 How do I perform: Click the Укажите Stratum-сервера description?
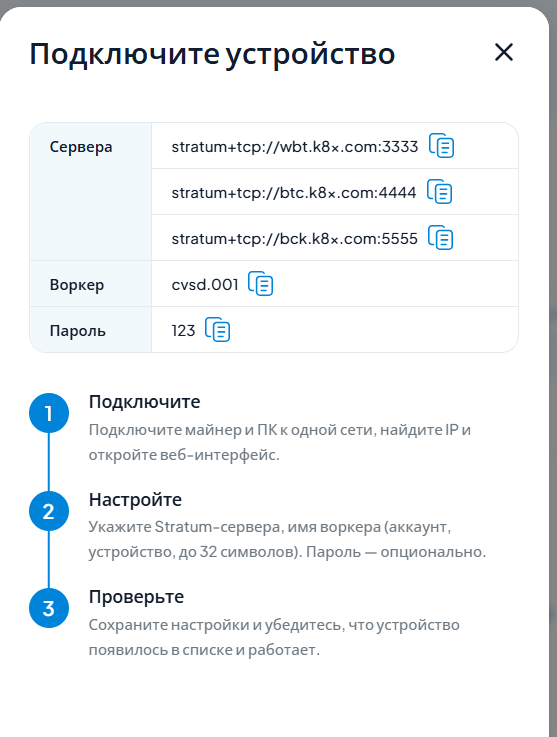287,539
